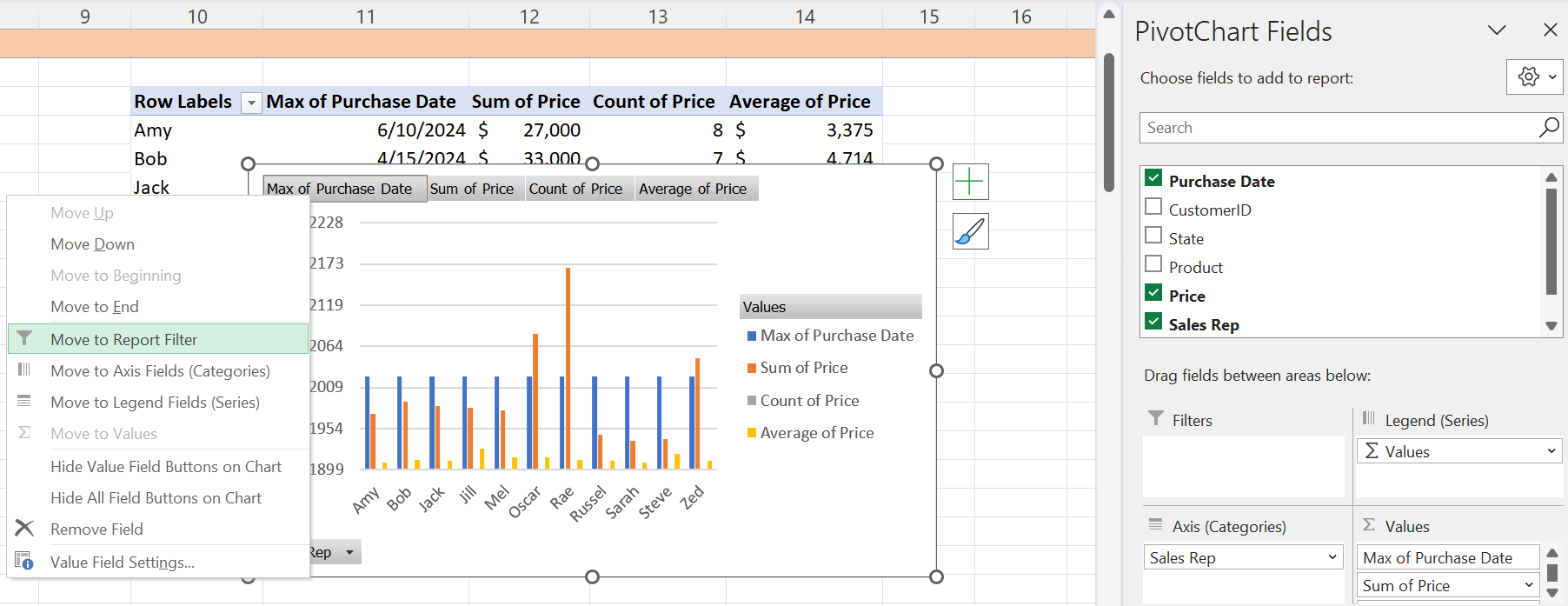This screenshot has width=1568, height=606.
Task: Click the field list Tools gear icon
Action: click(x=1529, y=77)
